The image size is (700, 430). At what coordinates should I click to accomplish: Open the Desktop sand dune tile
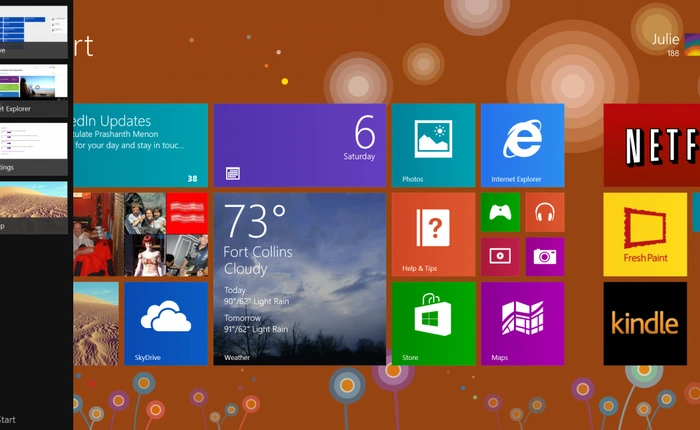click(96, 324)
